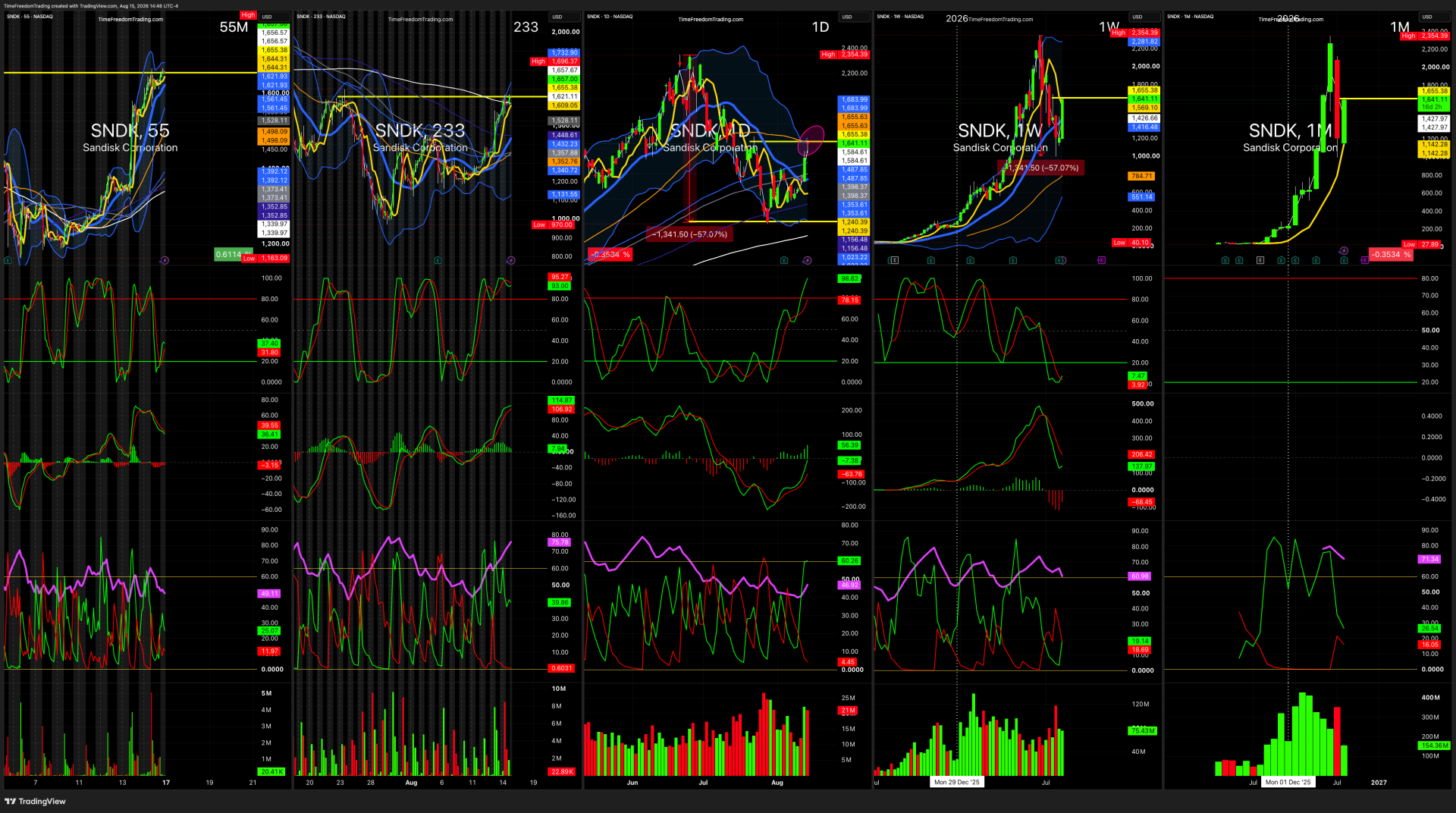Open the USD currency selector on the 1M chart
The width and height of the screenshot is (1456, 813).
pos(1427,17)
